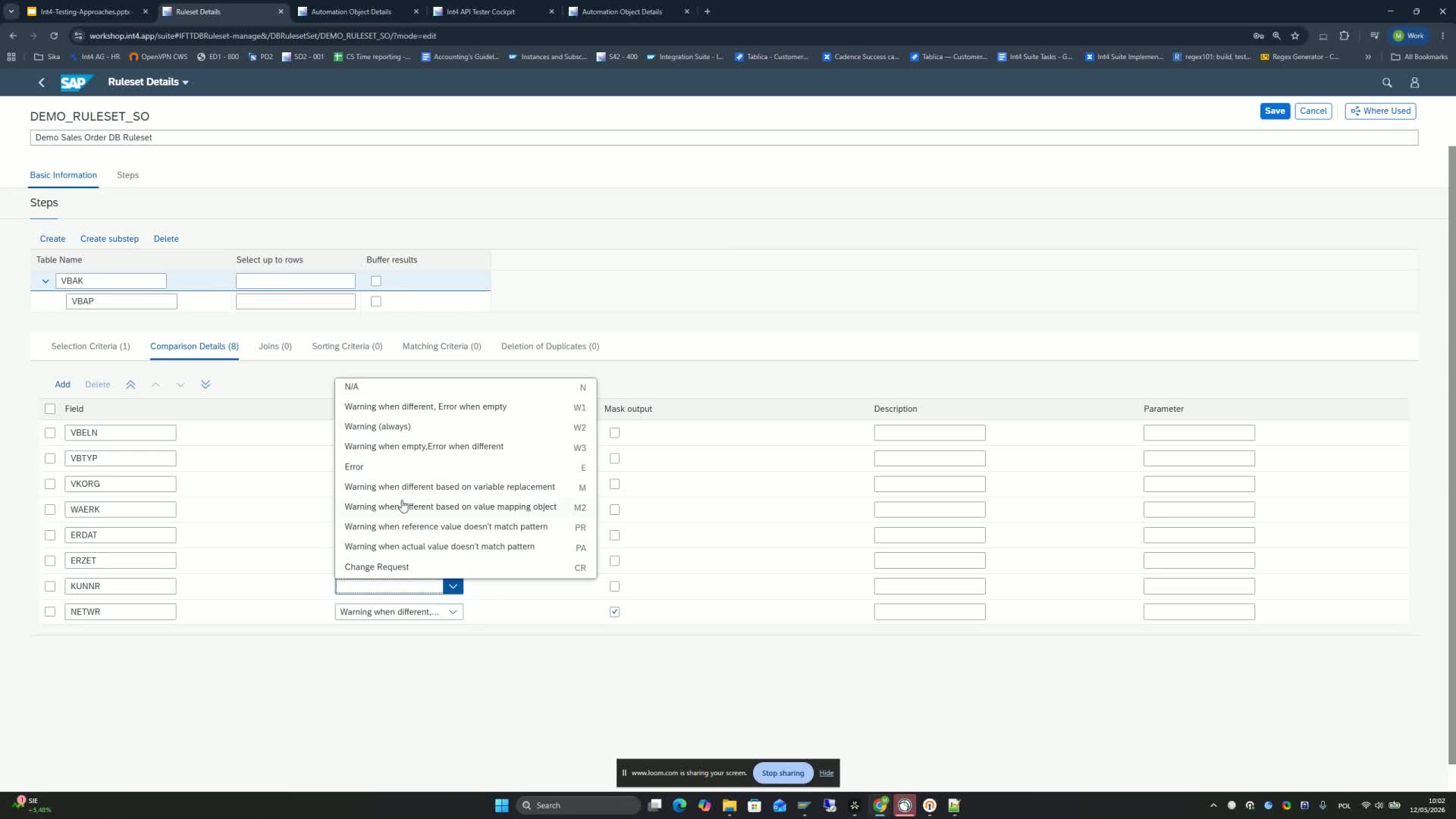The image size is (1456, 819).
Task: Move selected field to bottom icon
Action: [206, 384]
